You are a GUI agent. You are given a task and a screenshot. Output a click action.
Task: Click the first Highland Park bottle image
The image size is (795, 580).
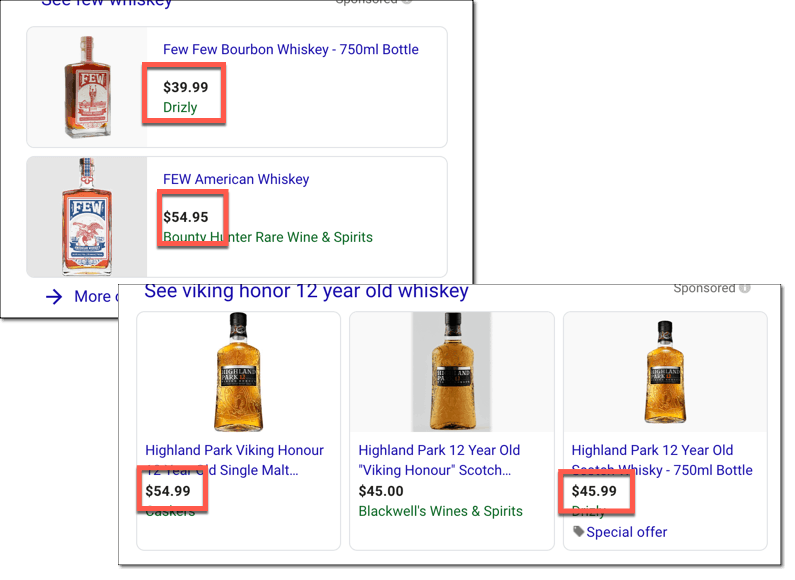click(238, 372)
